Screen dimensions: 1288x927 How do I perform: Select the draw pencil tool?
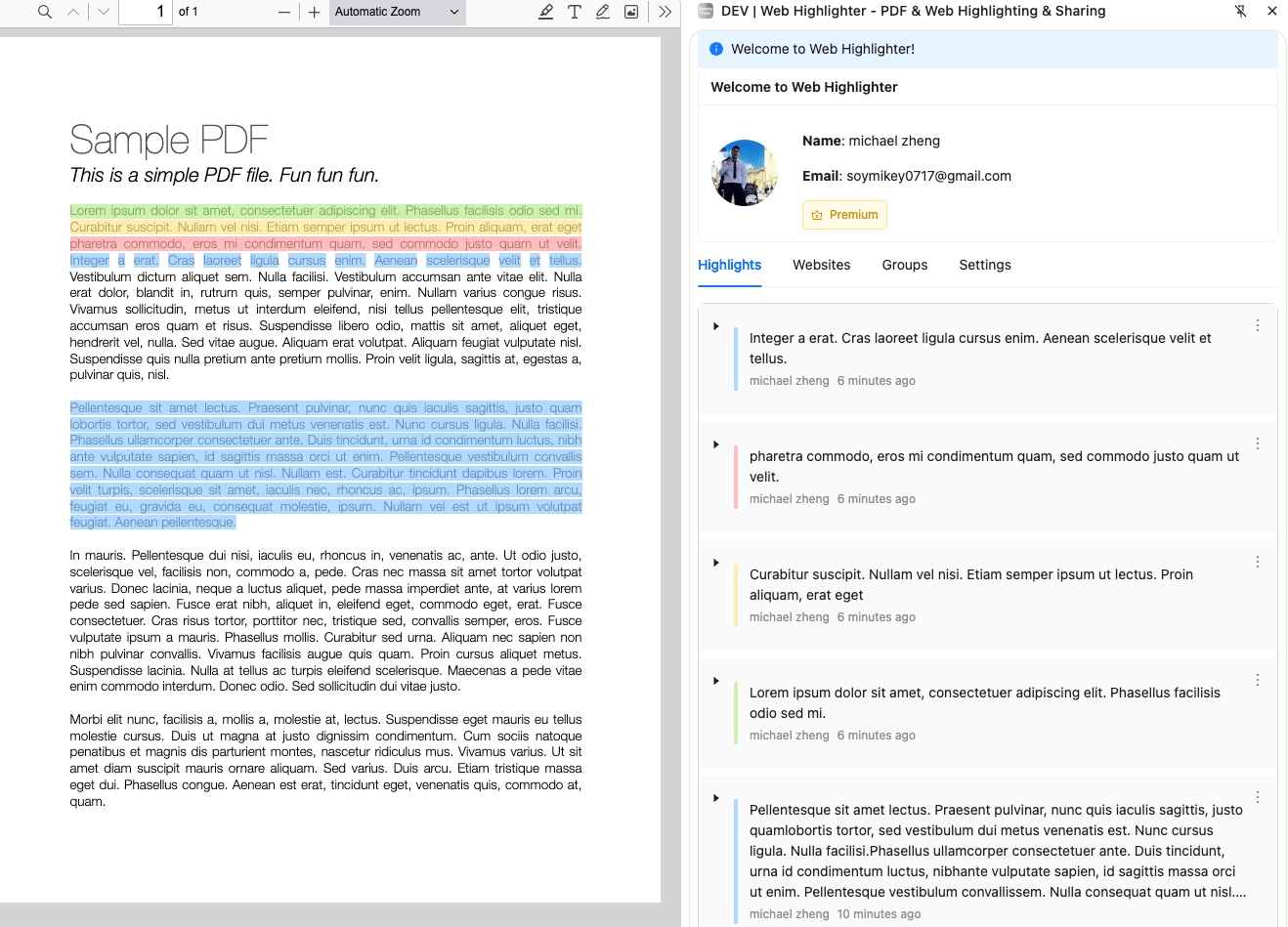603,12
